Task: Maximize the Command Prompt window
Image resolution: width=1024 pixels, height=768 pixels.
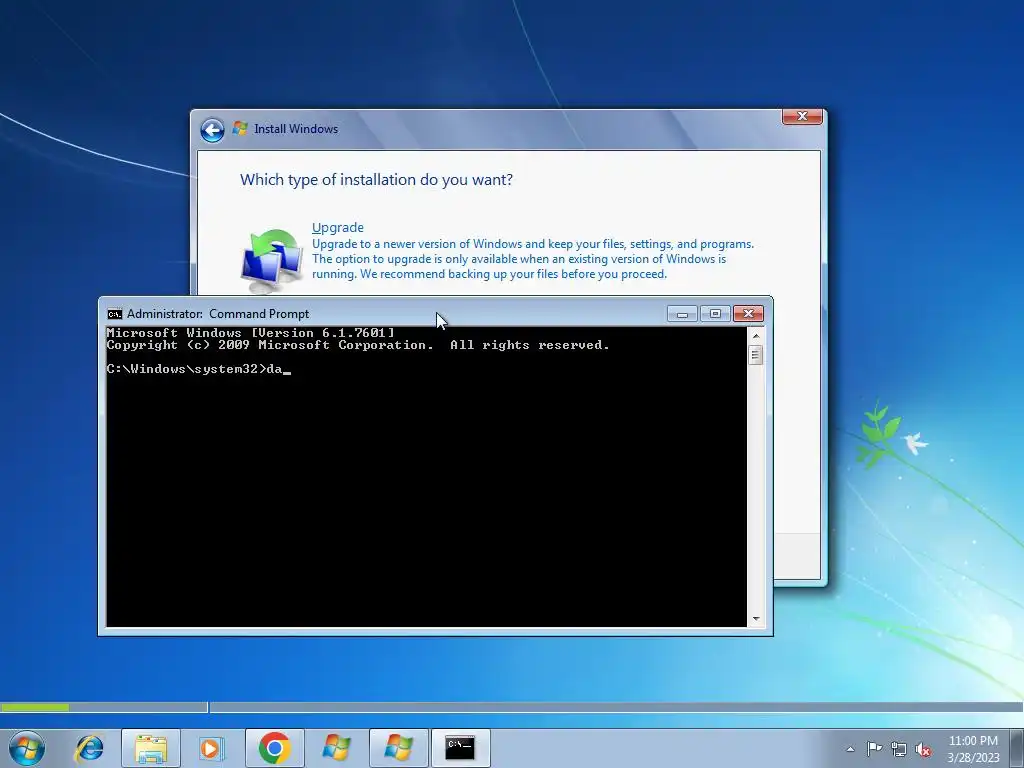Action: (715, 314)
